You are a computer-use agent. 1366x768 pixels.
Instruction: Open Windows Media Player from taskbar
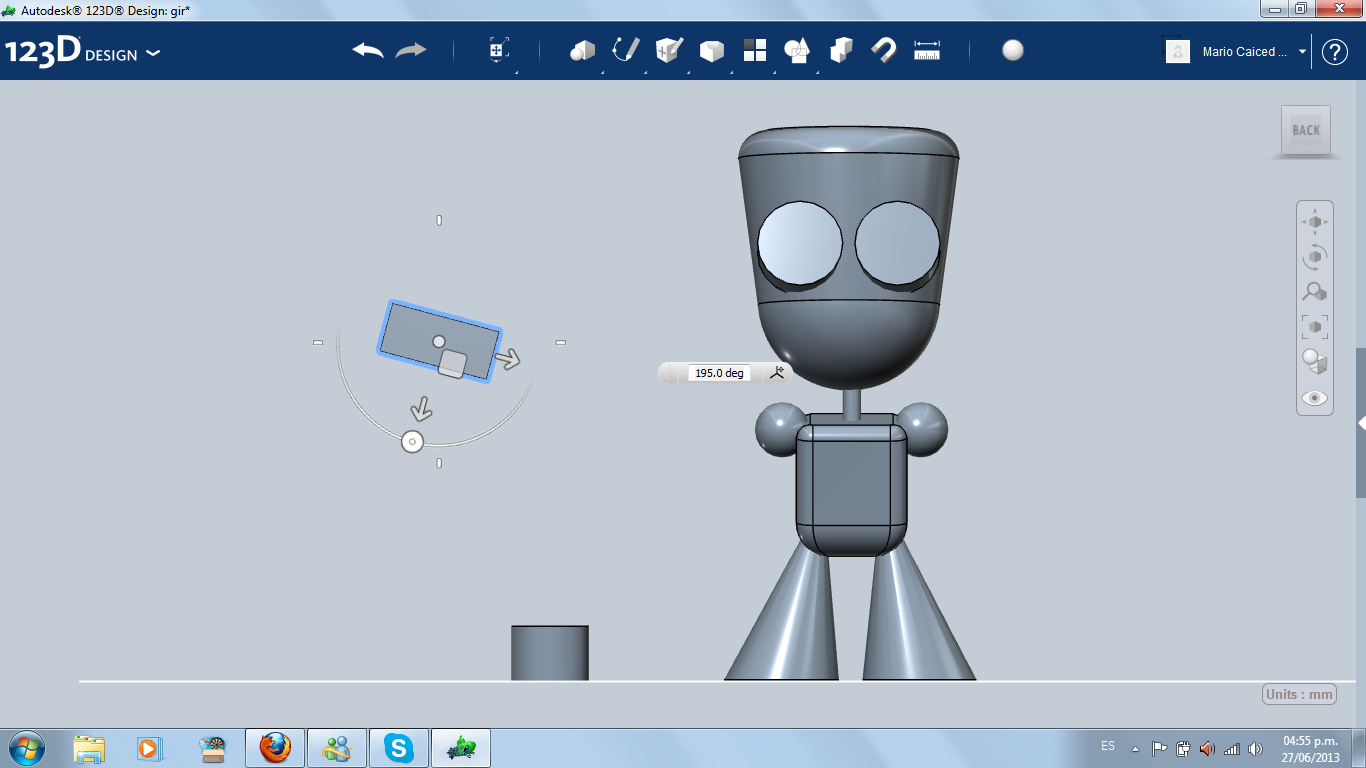tap(148, 748)
